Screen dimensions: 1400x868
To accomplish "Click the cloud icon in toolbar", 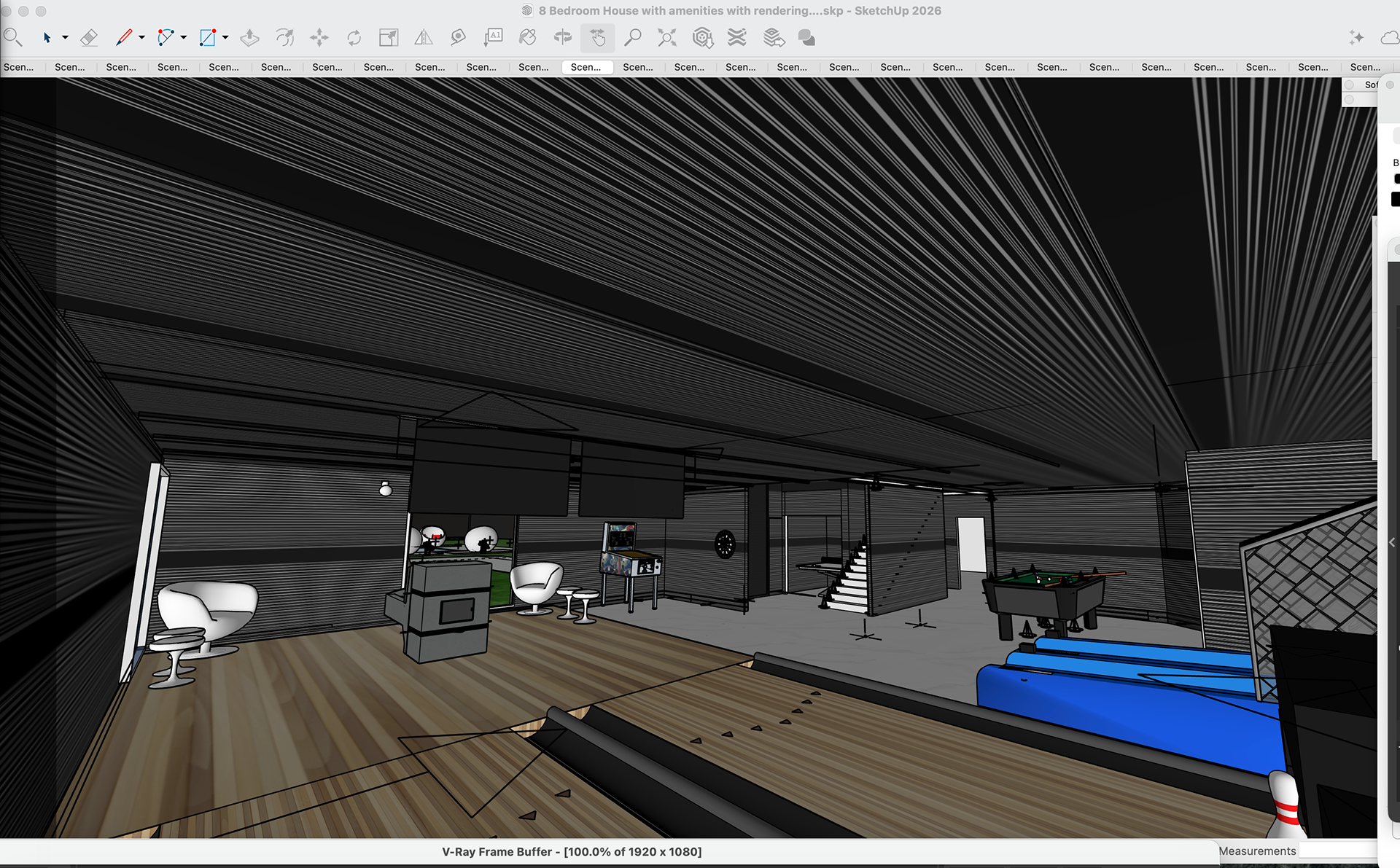I will 1390,37.
